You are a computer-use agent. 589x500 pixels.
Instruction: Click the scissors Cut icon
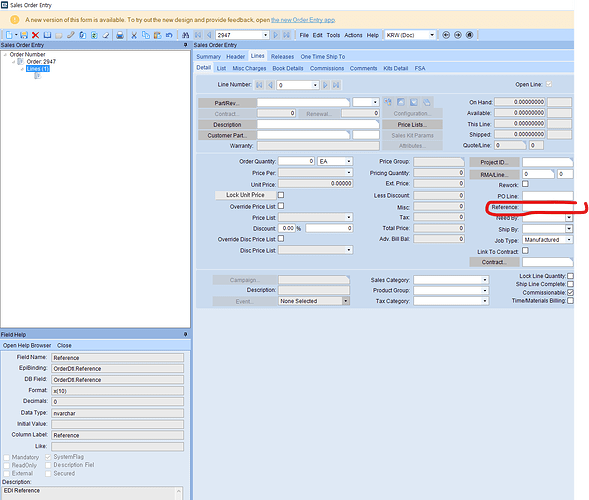[134, 35]
